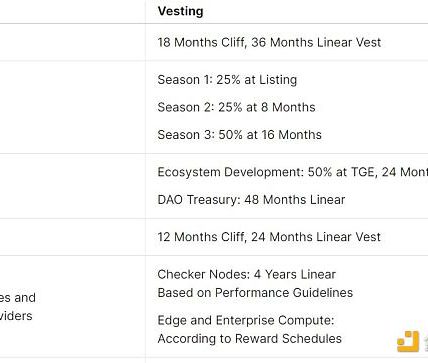Viewport: 428px width, 363px height.
Task: Select the Season 2: 25% at 8 Months line
Action: [236, 107]
